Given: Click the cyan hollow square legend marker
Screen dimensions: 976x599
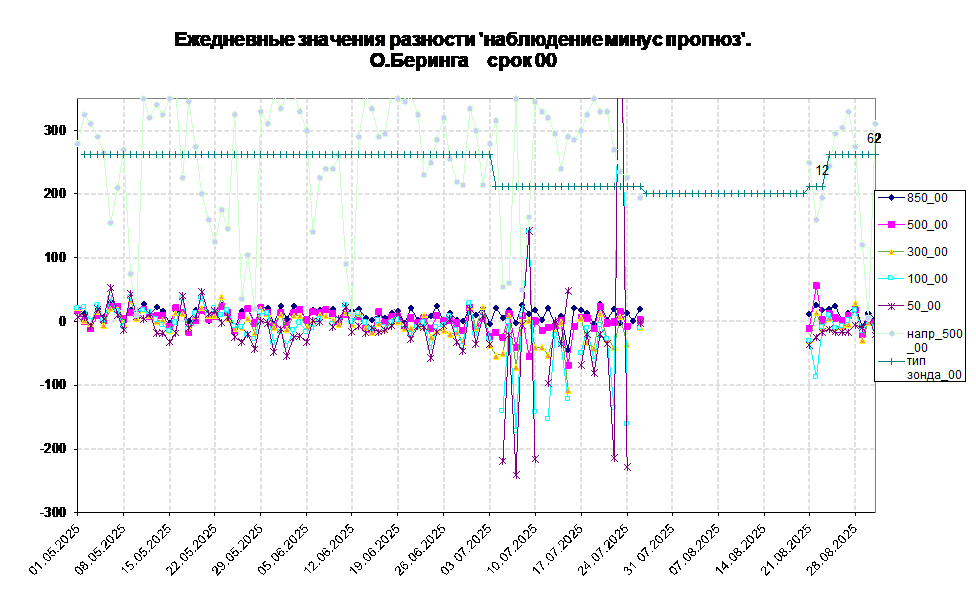Looking at the screenshot, I should click(x=890, y=279).
